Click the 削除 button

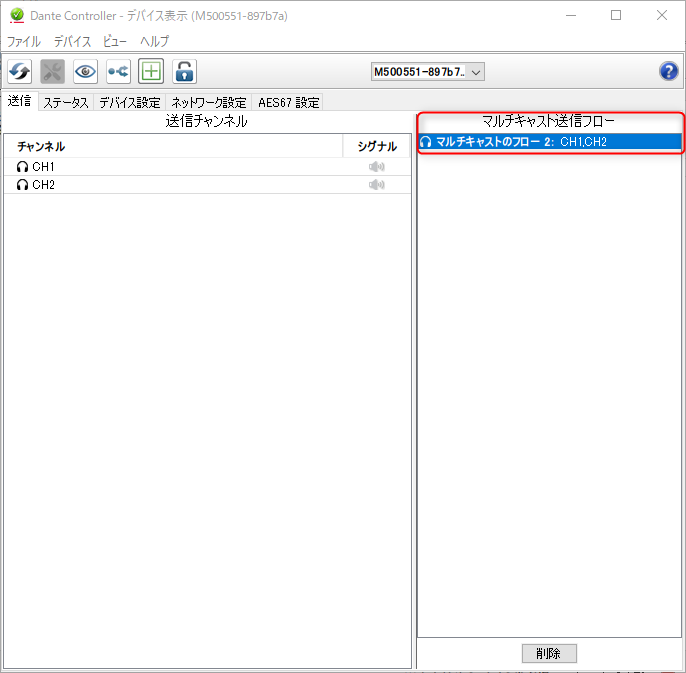[549, 653]
